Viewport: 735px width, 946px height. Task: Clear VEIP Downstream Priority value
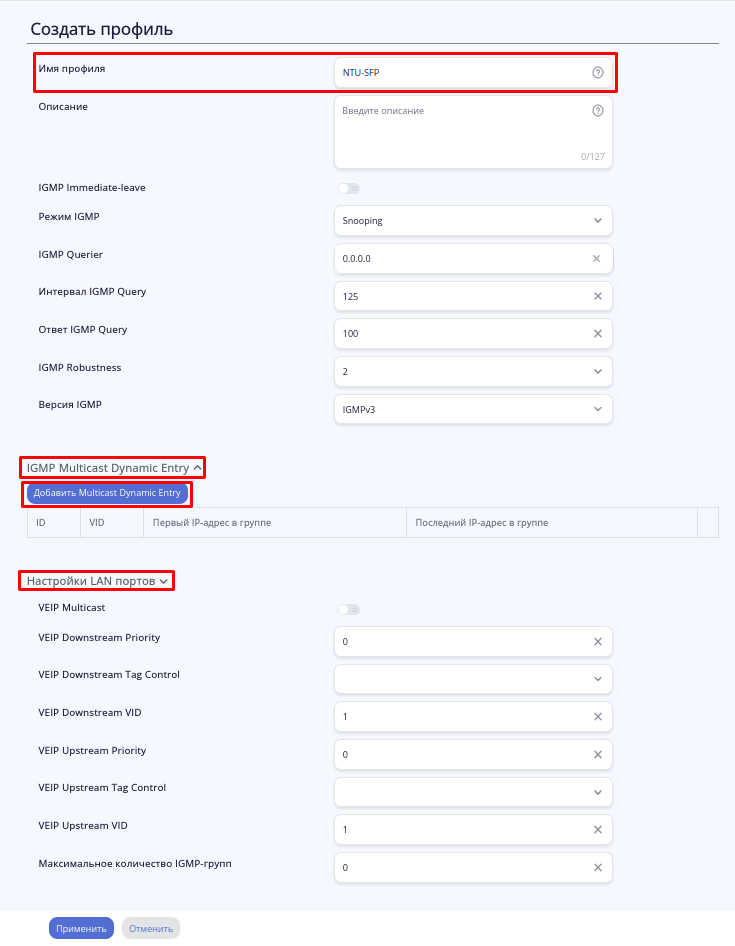[x=597, y=642]
